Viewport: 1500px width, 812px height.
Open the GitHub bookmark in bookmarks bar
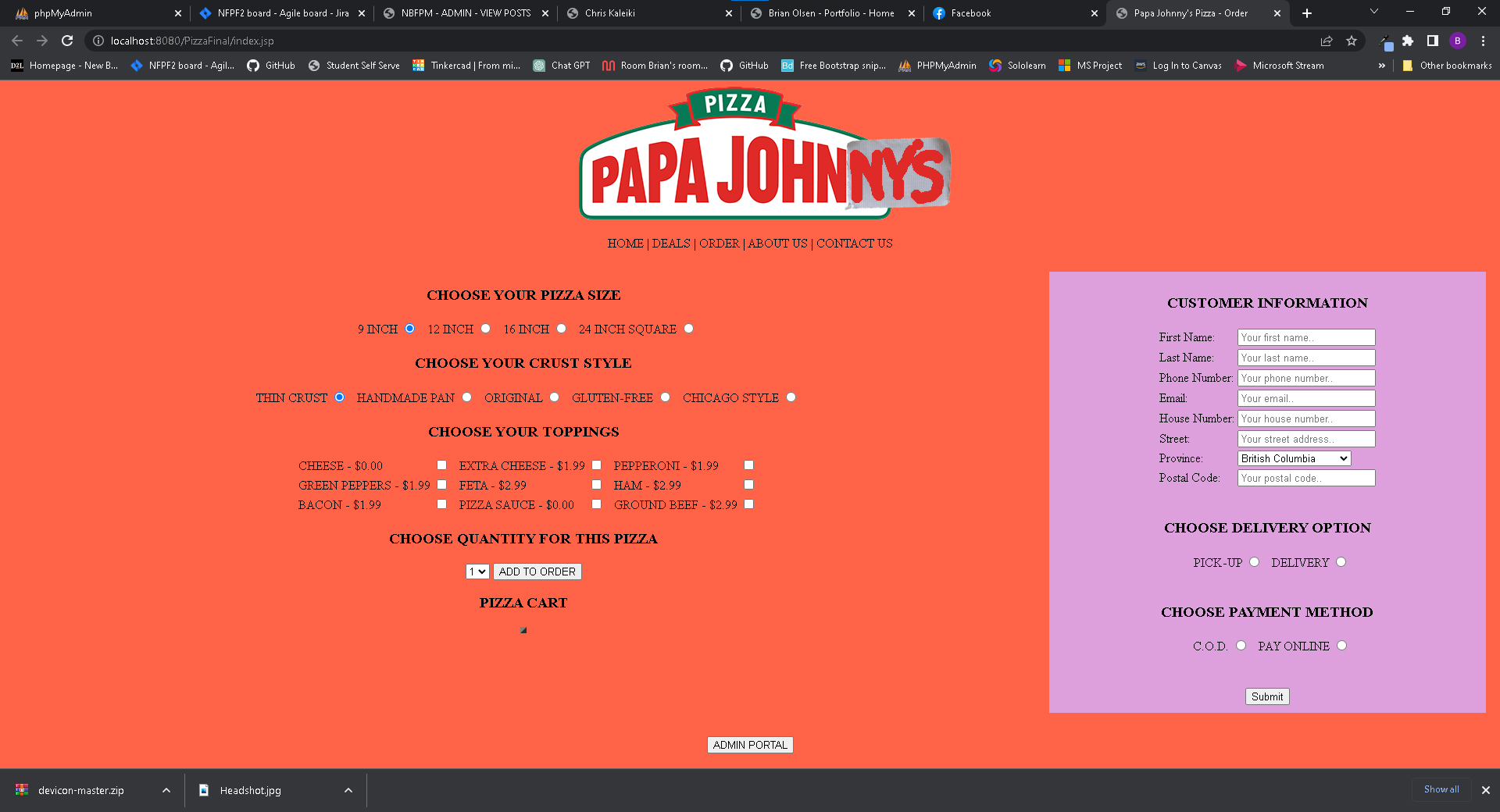(271, 66)
